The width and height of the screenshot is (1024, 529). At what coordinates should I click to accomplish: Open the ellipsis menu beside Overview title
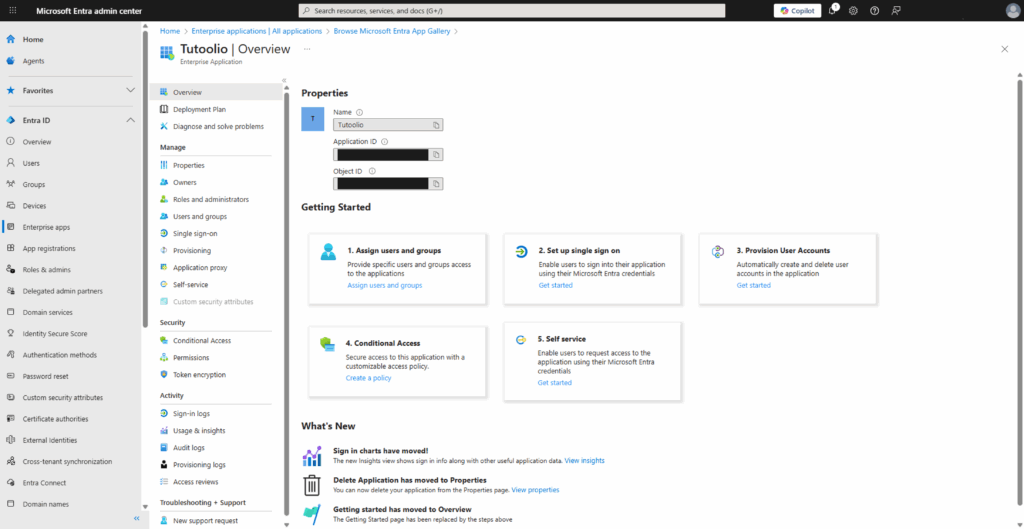(x=307, y=48)
